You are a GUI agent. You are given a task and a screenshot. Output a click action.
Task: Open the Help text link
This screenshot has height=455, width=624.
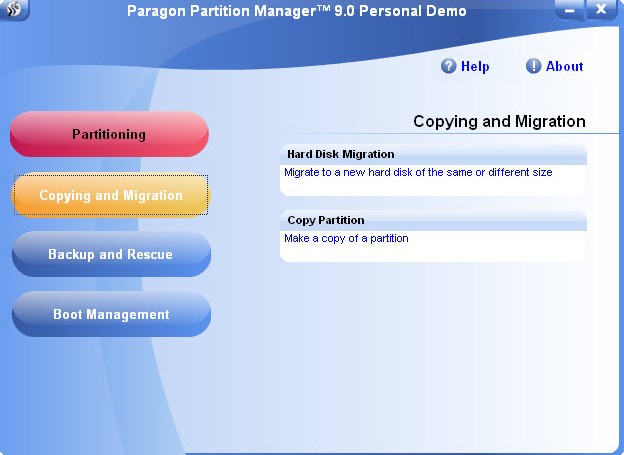(x=475, y=67)
